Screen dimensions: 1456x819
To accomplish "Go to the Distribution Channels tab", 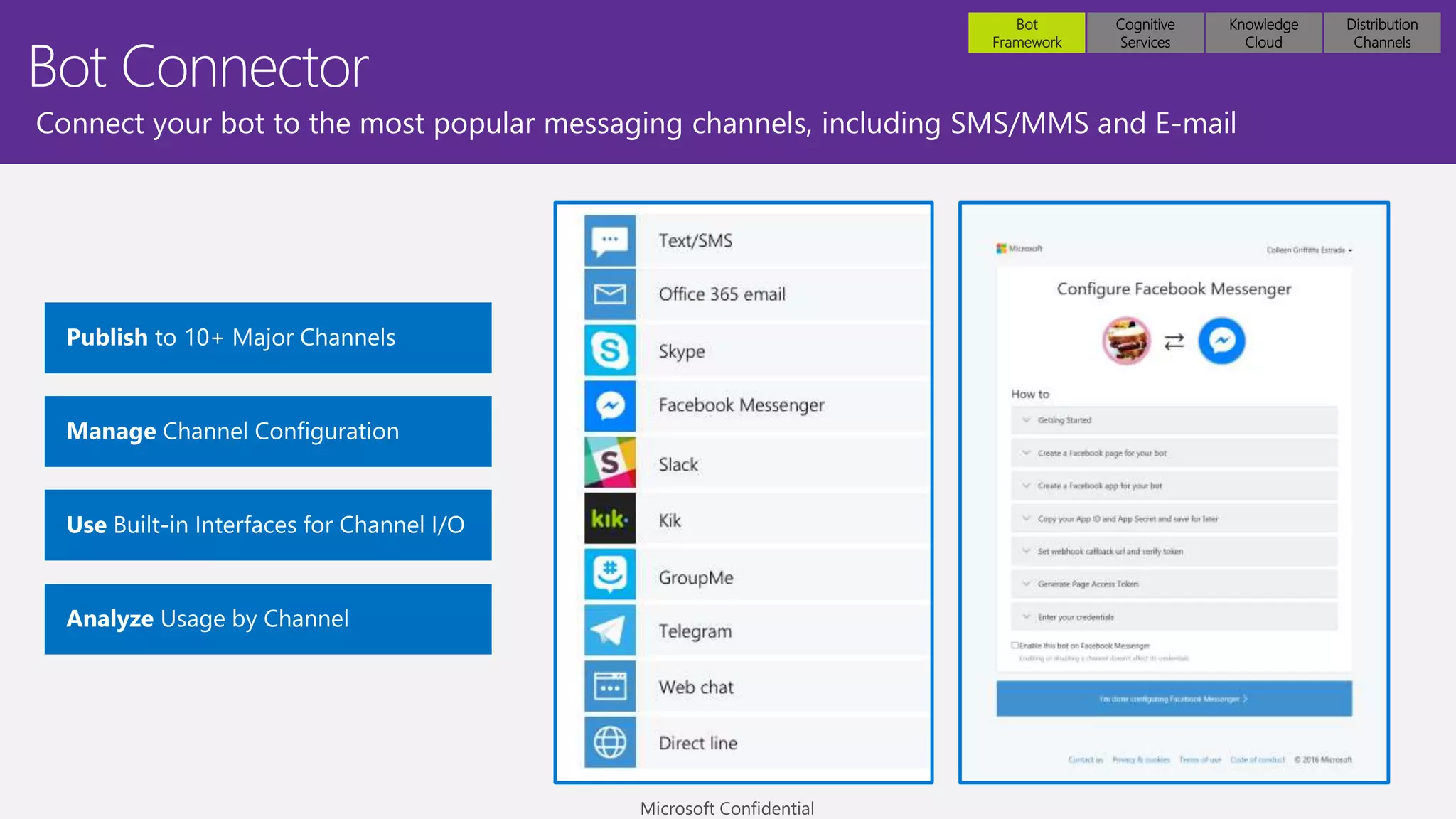I will coord(1382,33).
